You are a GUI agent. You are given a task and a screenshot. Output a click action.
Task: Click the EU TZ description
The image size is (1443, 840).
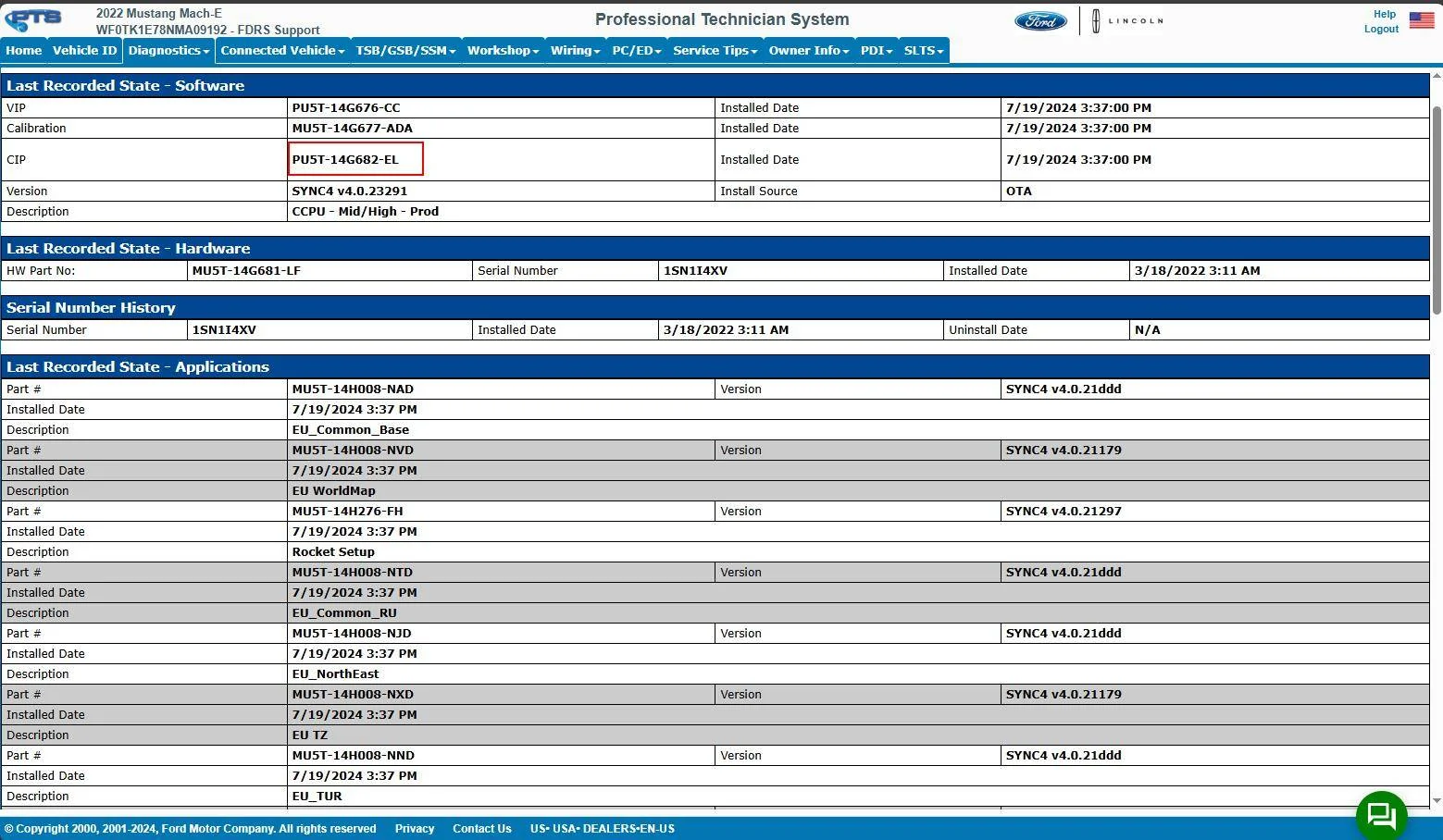click(310, 735)
